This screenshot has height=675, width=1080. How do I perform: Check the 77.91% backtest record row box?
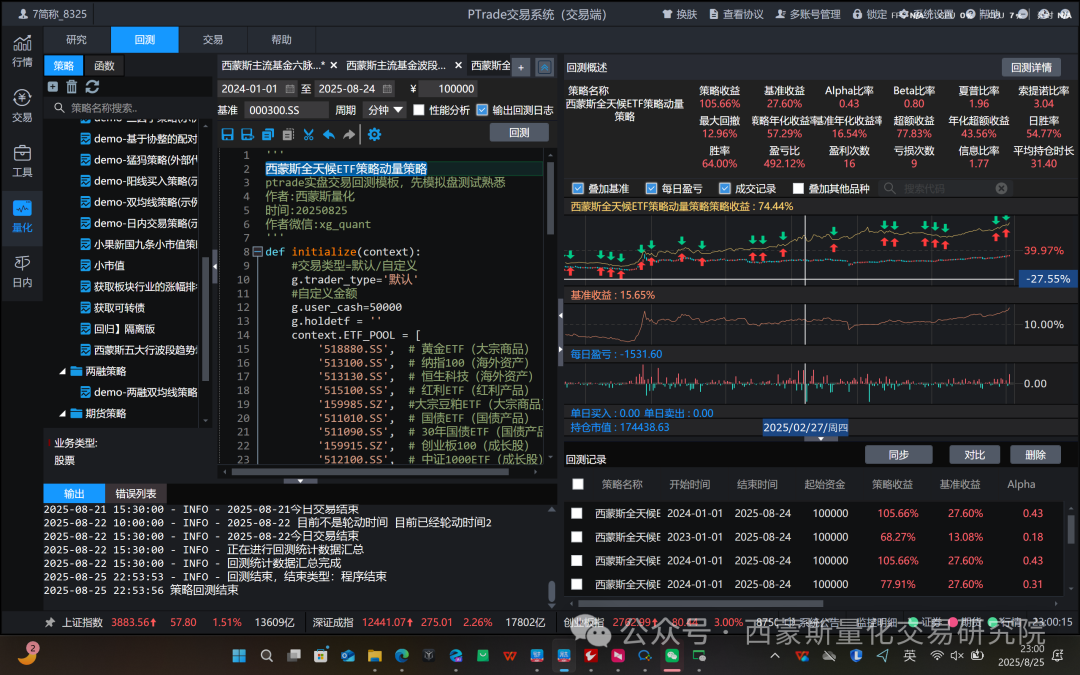point(577,584)
